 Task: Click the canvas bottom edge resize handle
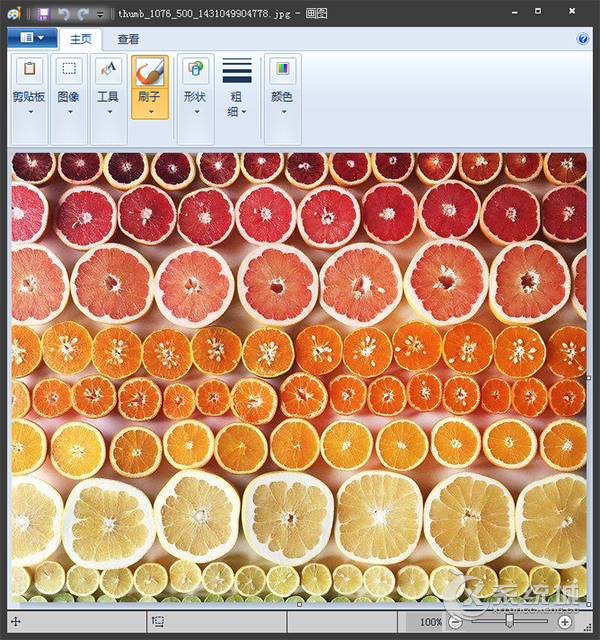(x=299, y=604)
